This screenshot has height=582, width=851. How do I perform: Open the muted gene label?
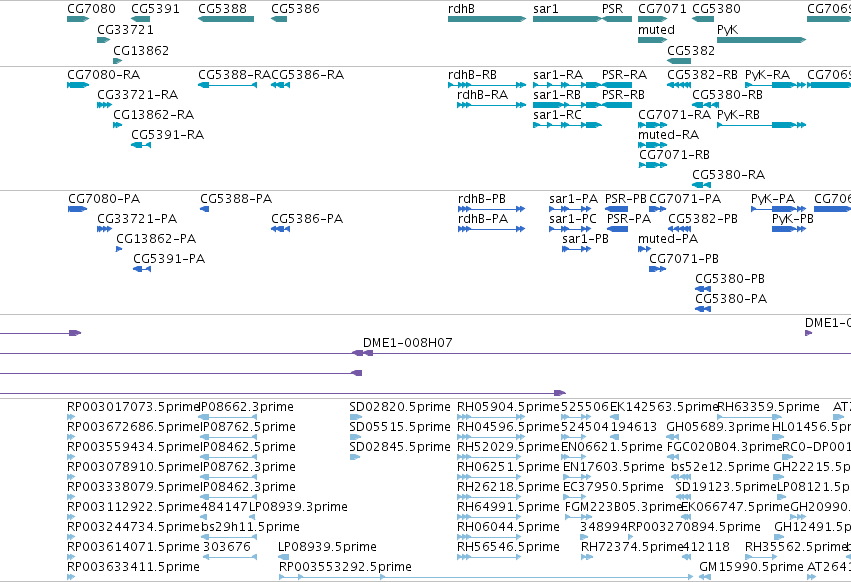click(656, 30)
